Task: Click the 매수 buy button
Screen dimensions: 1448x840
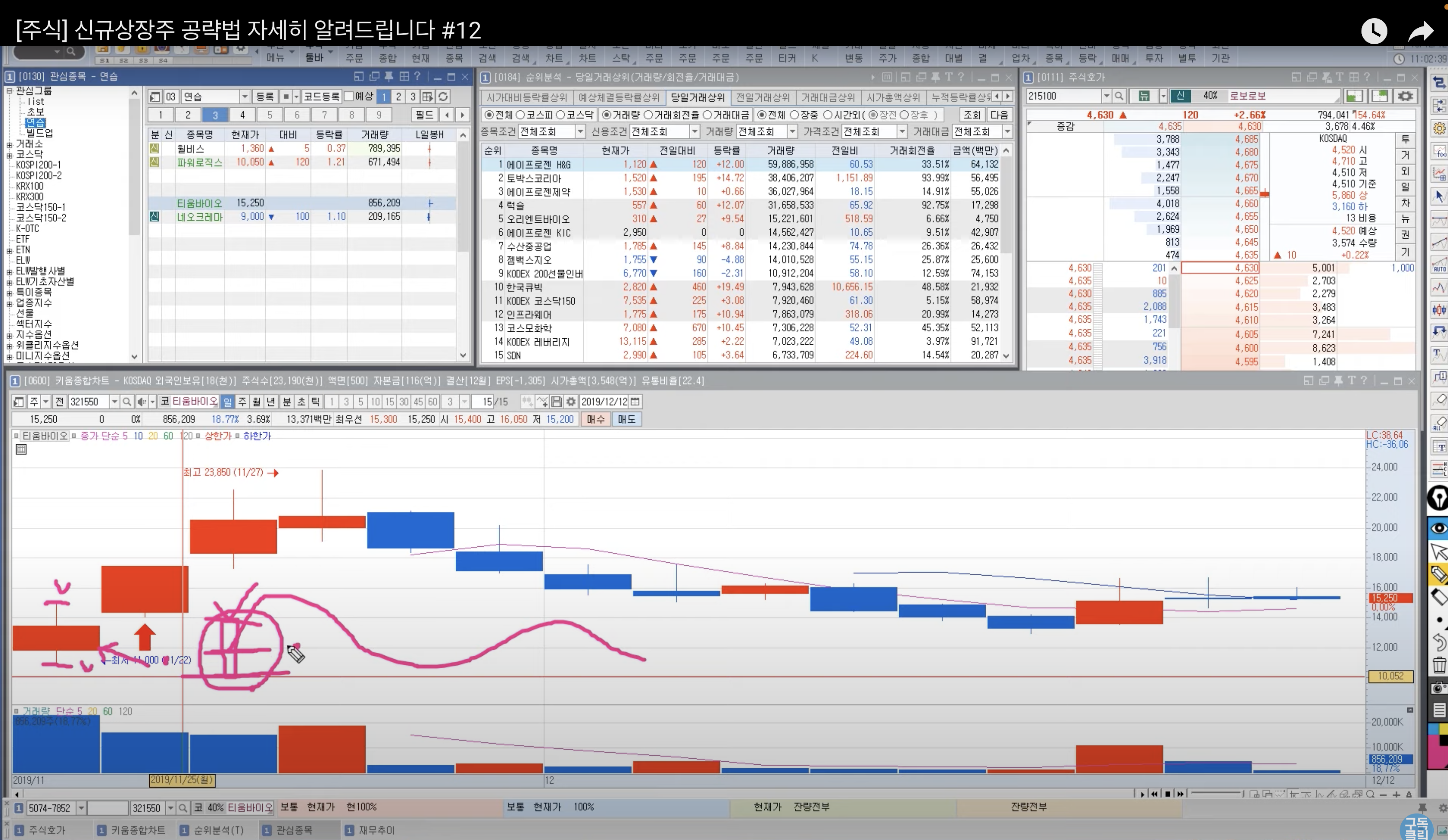Action: tap(596, 419)
